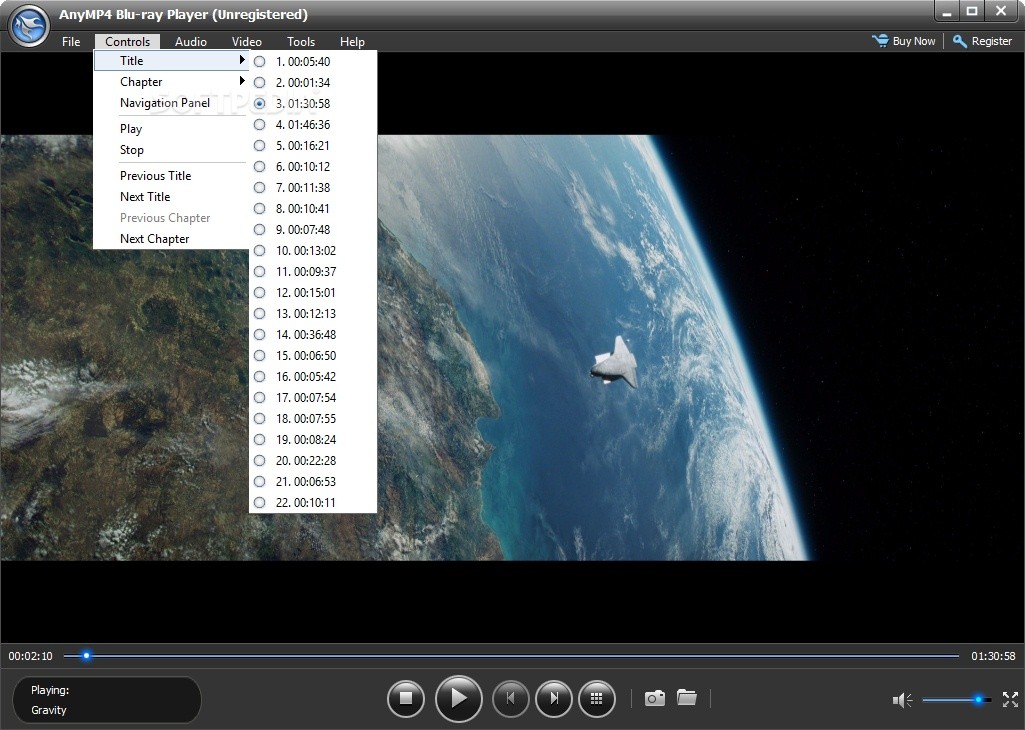Select title 6. 00:10:12

(x=312, y=167)
